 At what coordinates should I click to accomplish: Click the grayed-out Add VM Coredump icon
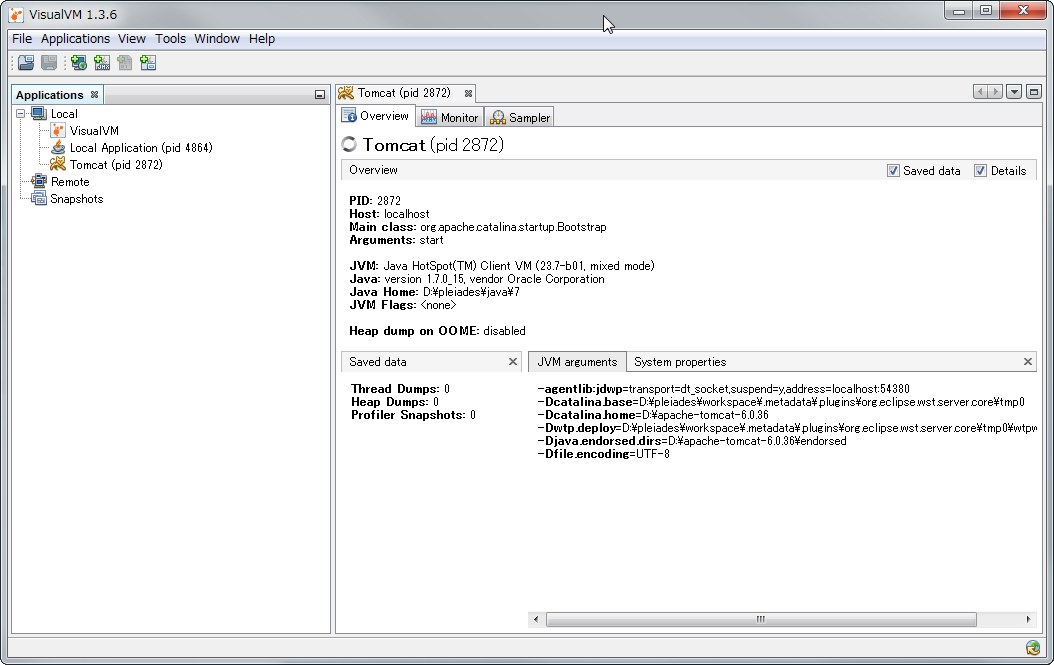(124, 63)
